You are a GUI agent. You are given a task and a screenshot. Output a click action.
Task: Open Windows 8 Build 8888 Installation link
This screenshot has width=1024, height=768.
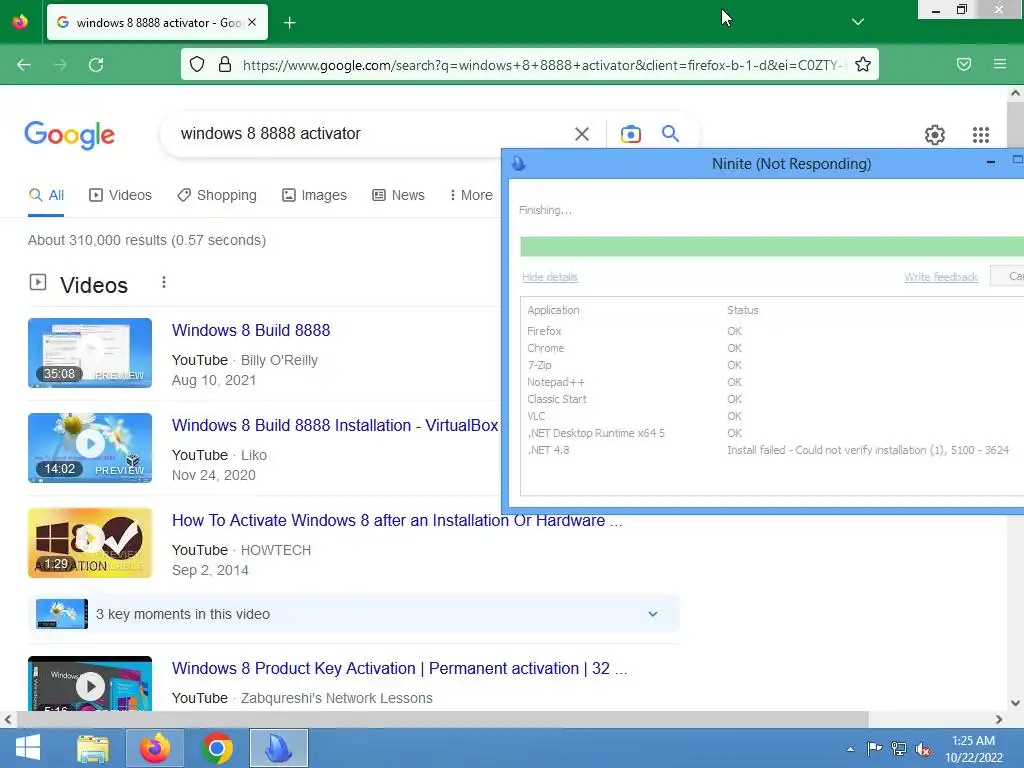[335, 425]
